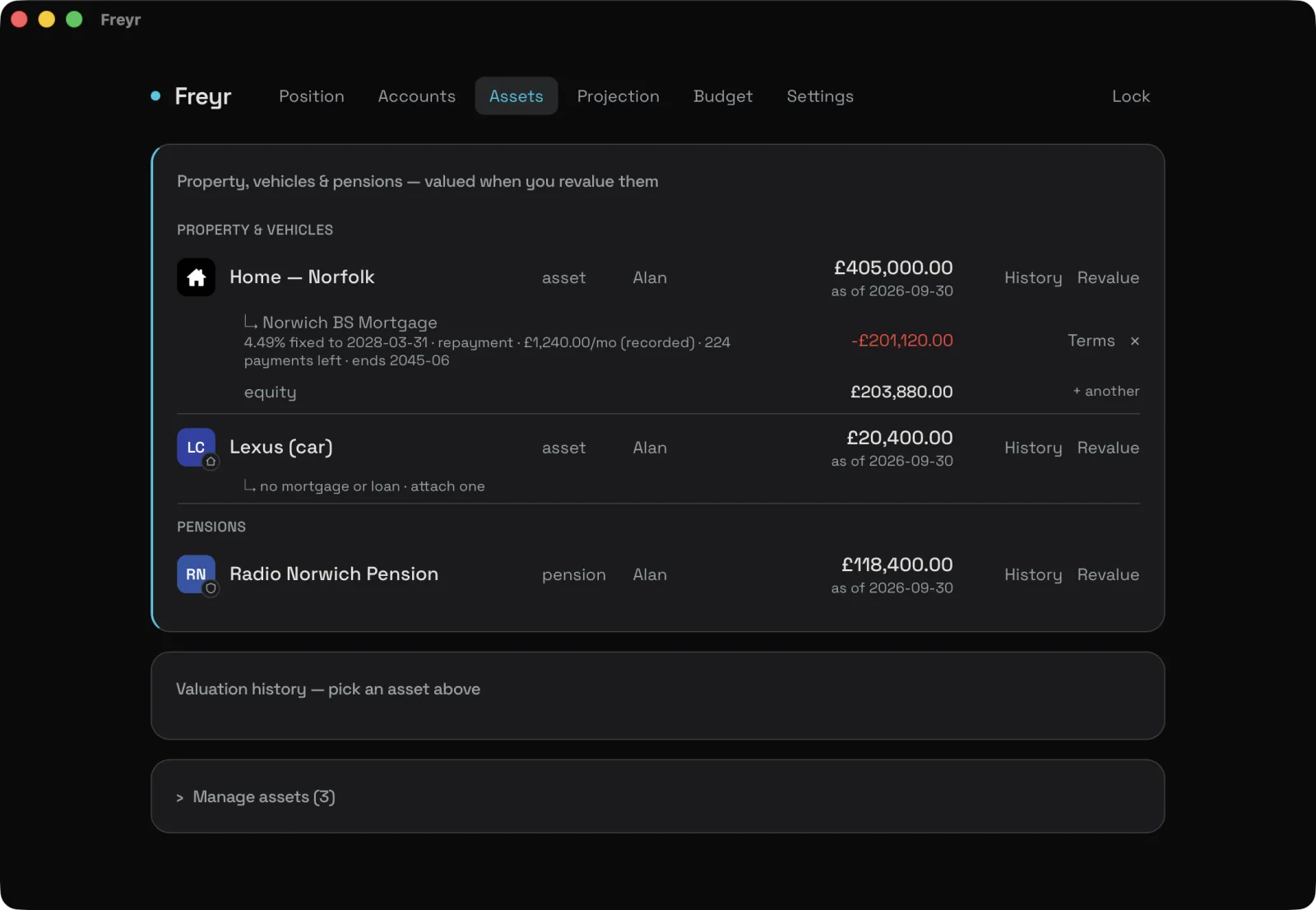The image size is (1316, 910).
Task: Click the £405,000.00 valuation
Action: pos(893,267)
